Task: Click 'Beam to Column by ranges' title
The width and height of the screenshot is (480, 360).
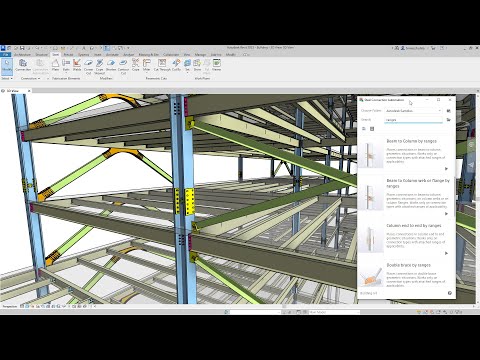Action: click(412, 141)
